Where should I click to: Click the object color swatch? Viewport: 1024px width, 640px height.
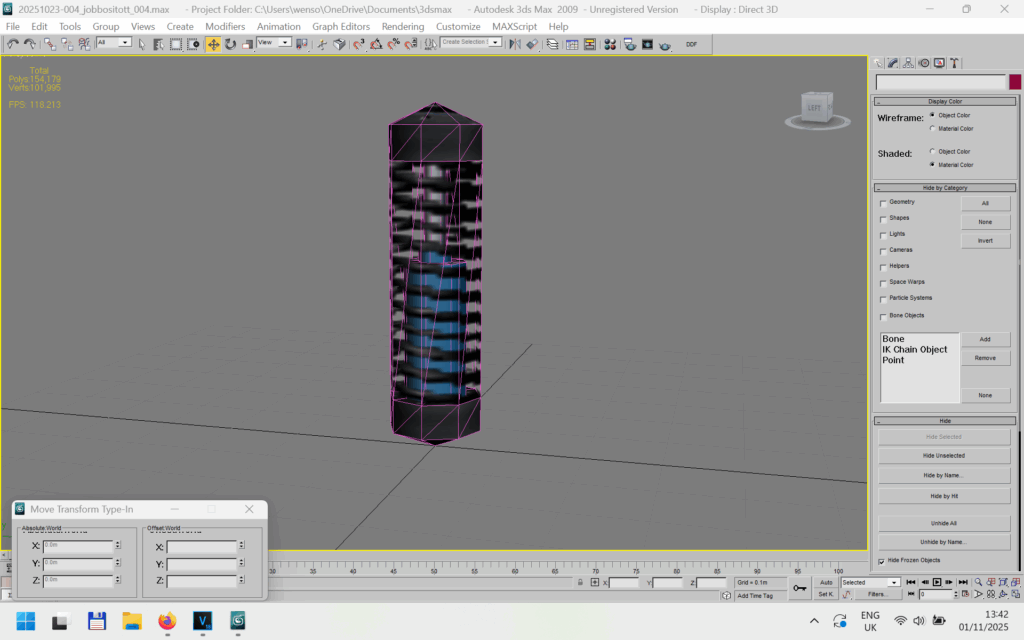coord(1015,82)
